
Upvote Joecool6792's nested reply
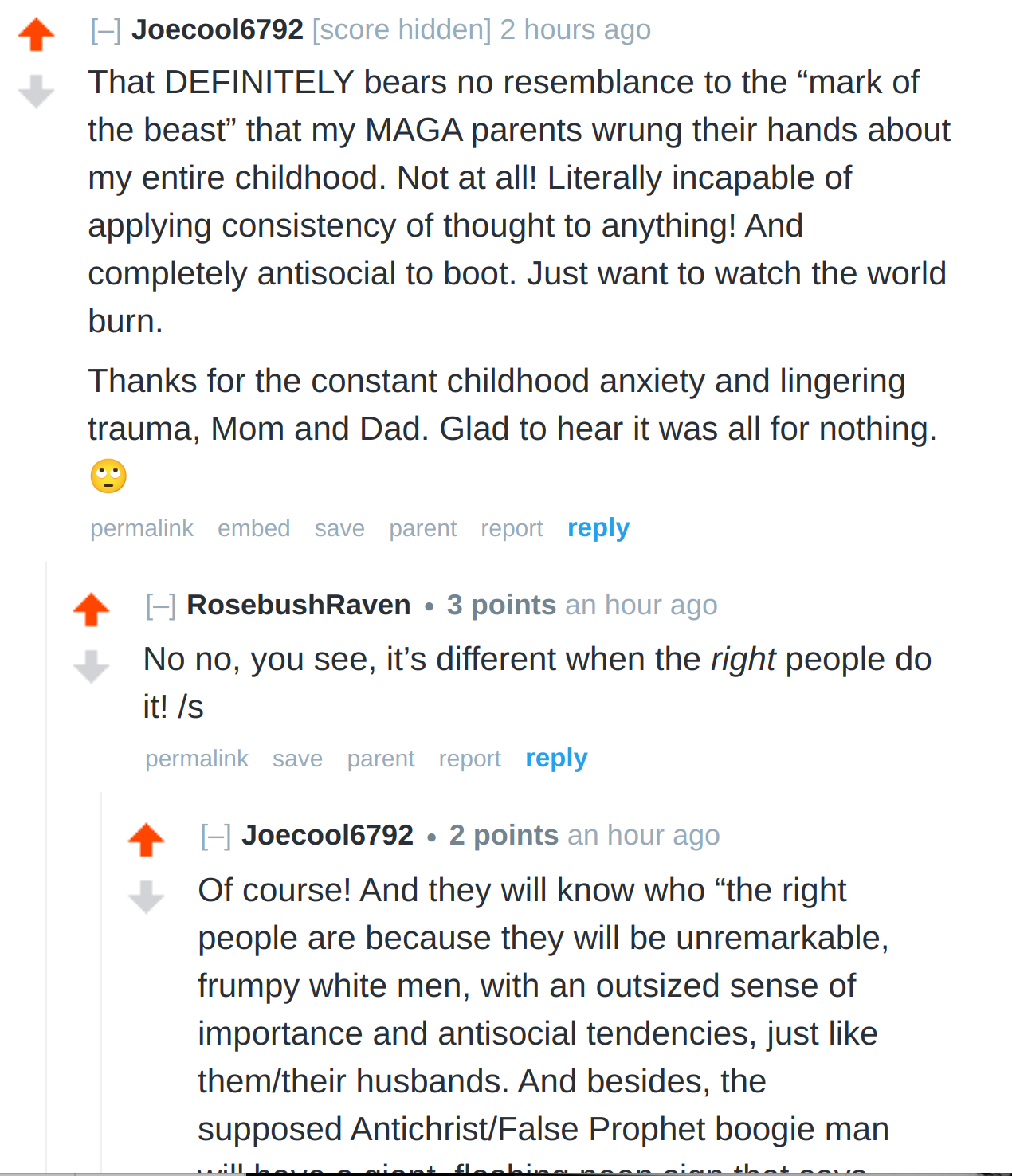pos(146,840)
